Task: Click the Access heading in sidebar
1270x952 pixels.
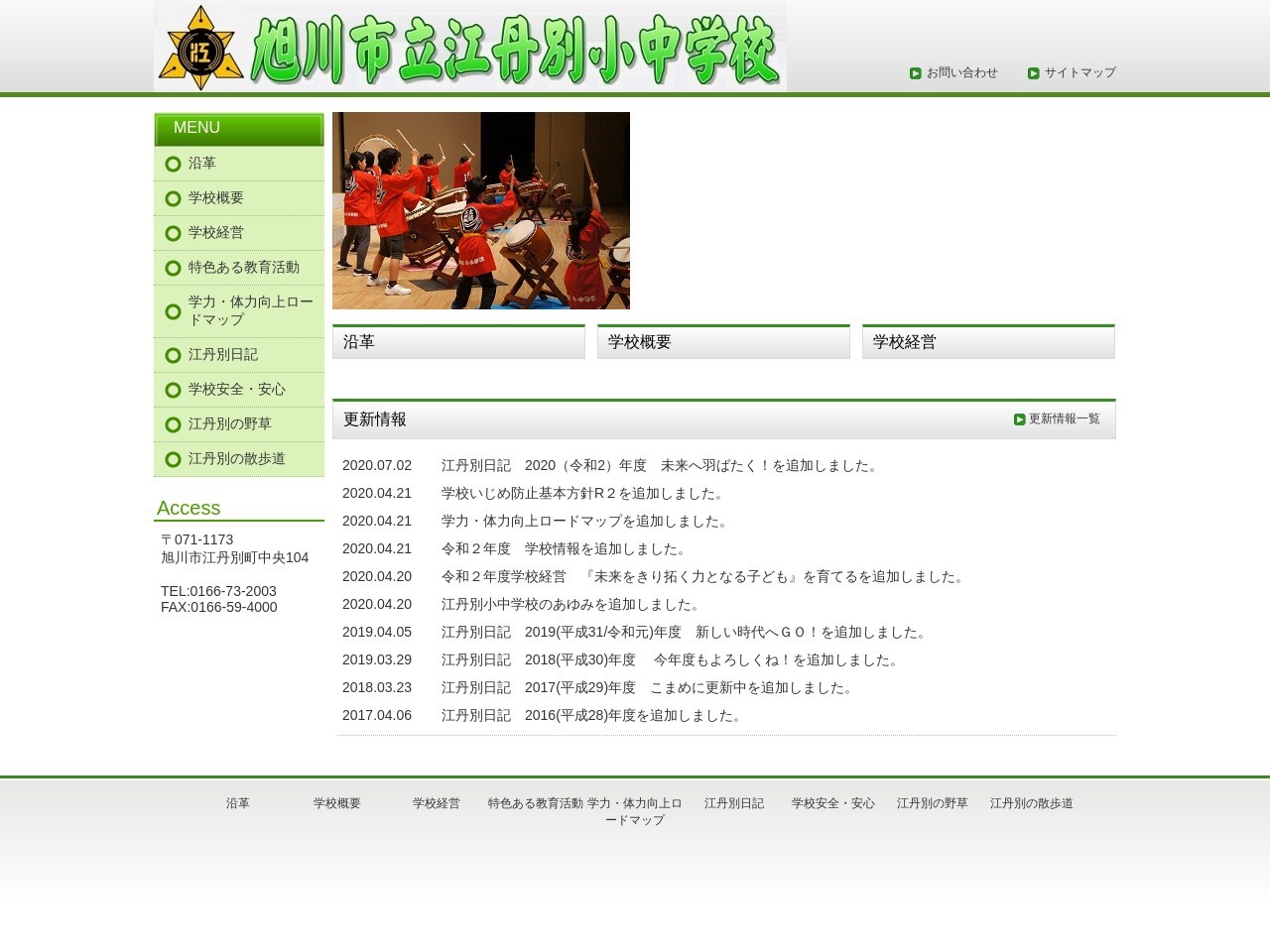Action: coord(189,508)
